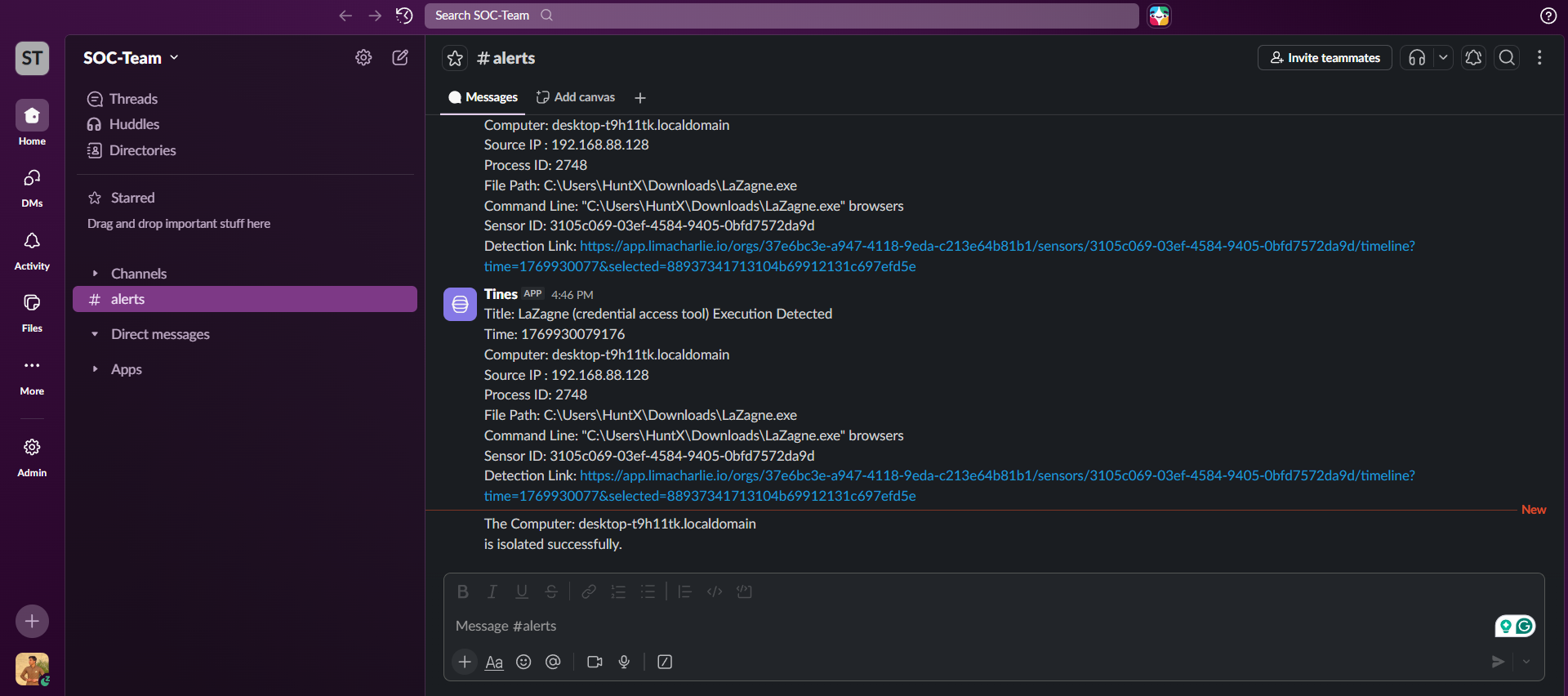Toggle blockquote formatting
The width and height of the screenshot is (1568, 696).
pyautogui.click(x=685, y=591)
